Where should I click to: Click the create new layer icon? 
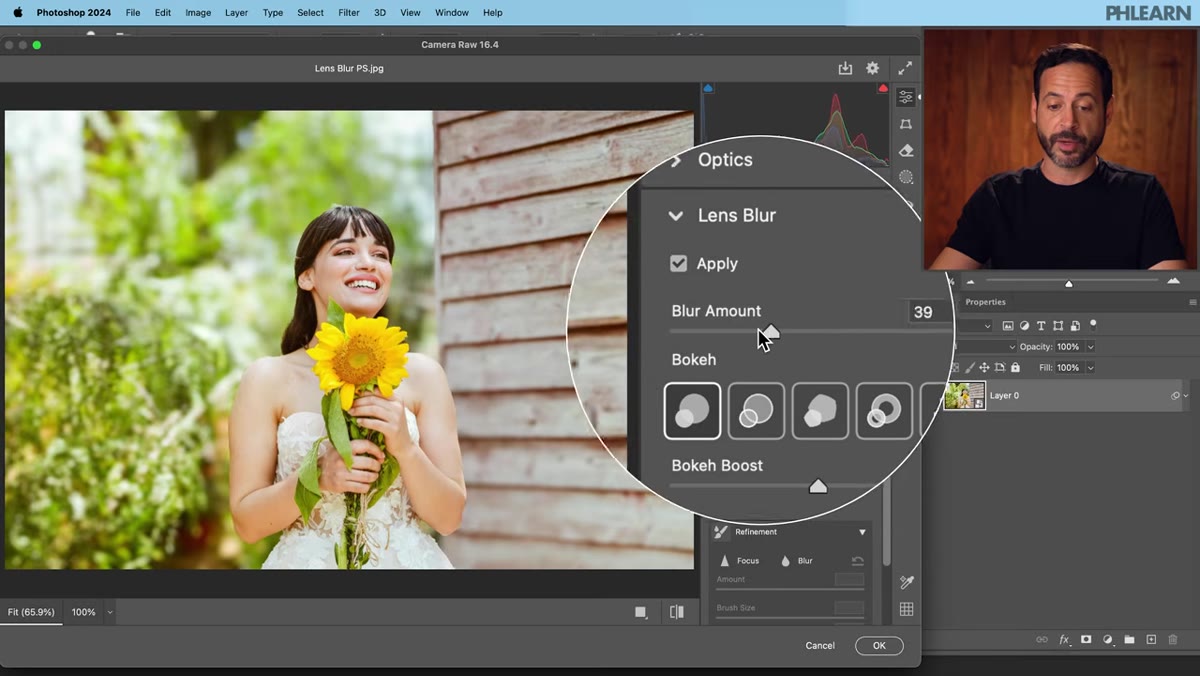(x=1151, y=639)
